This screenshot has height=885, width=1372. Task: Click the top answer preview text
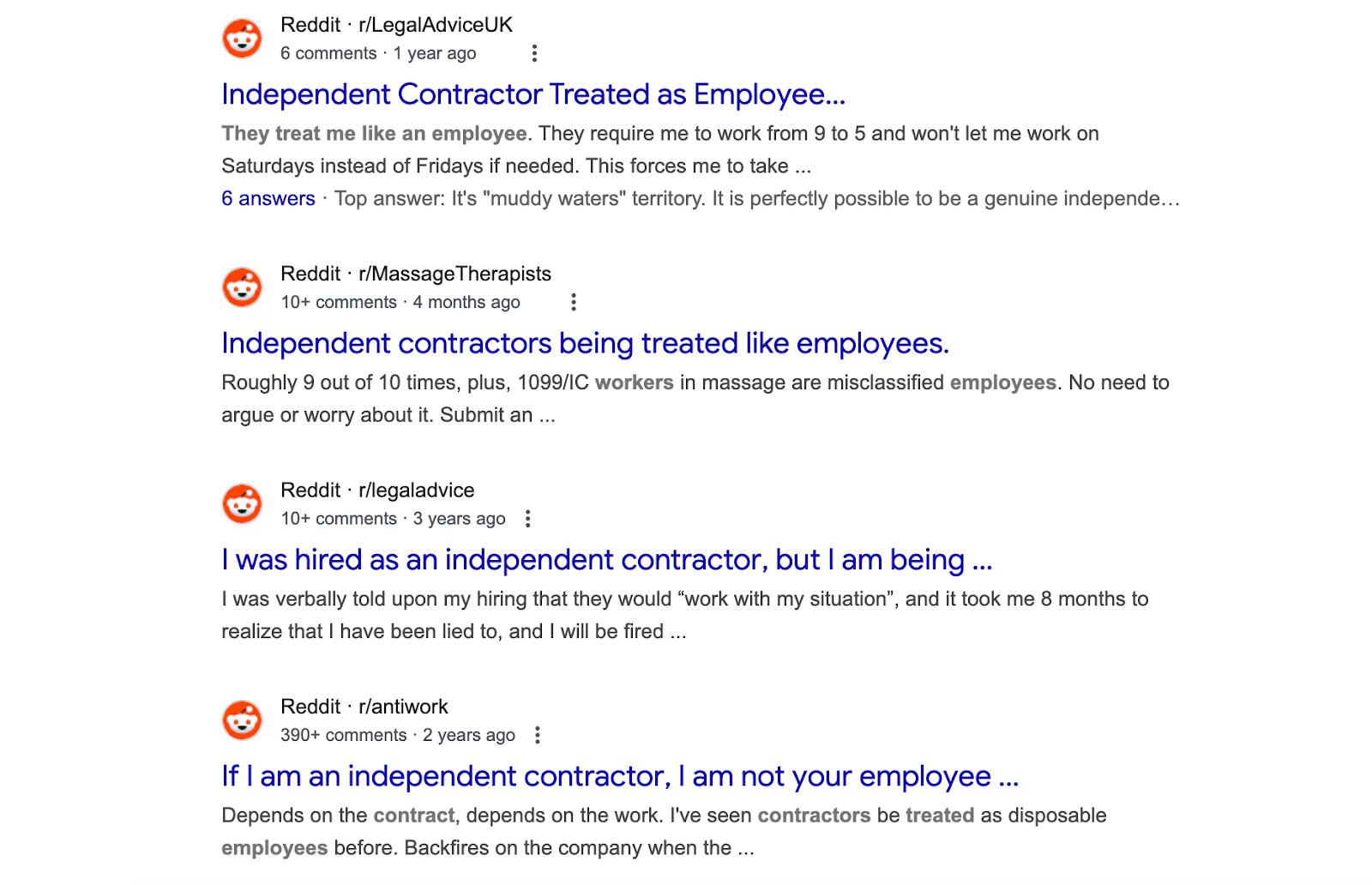(x=755, y=198)
